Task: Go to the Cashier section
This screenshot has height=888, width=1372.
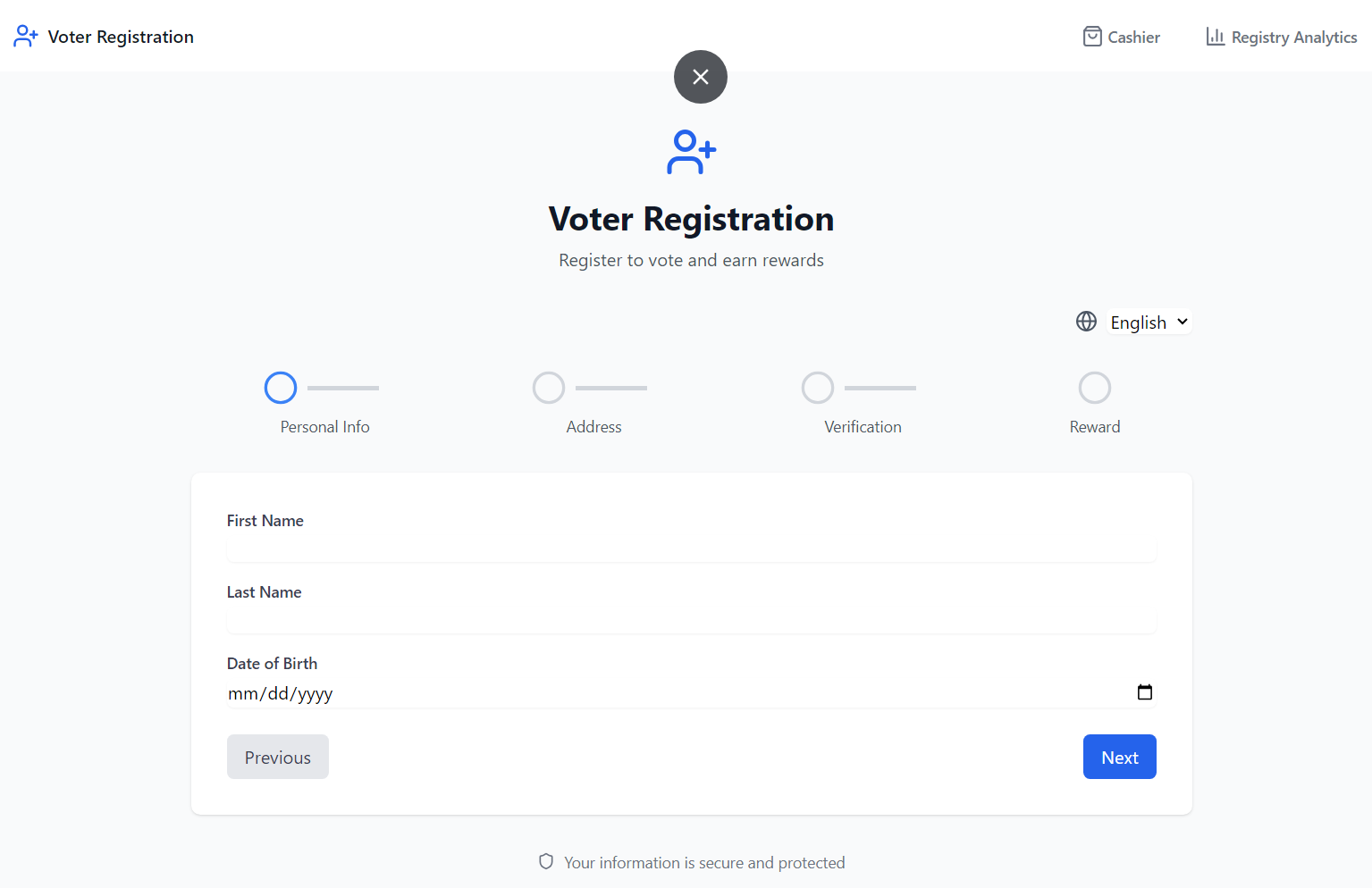Action: coord(1121,37)
